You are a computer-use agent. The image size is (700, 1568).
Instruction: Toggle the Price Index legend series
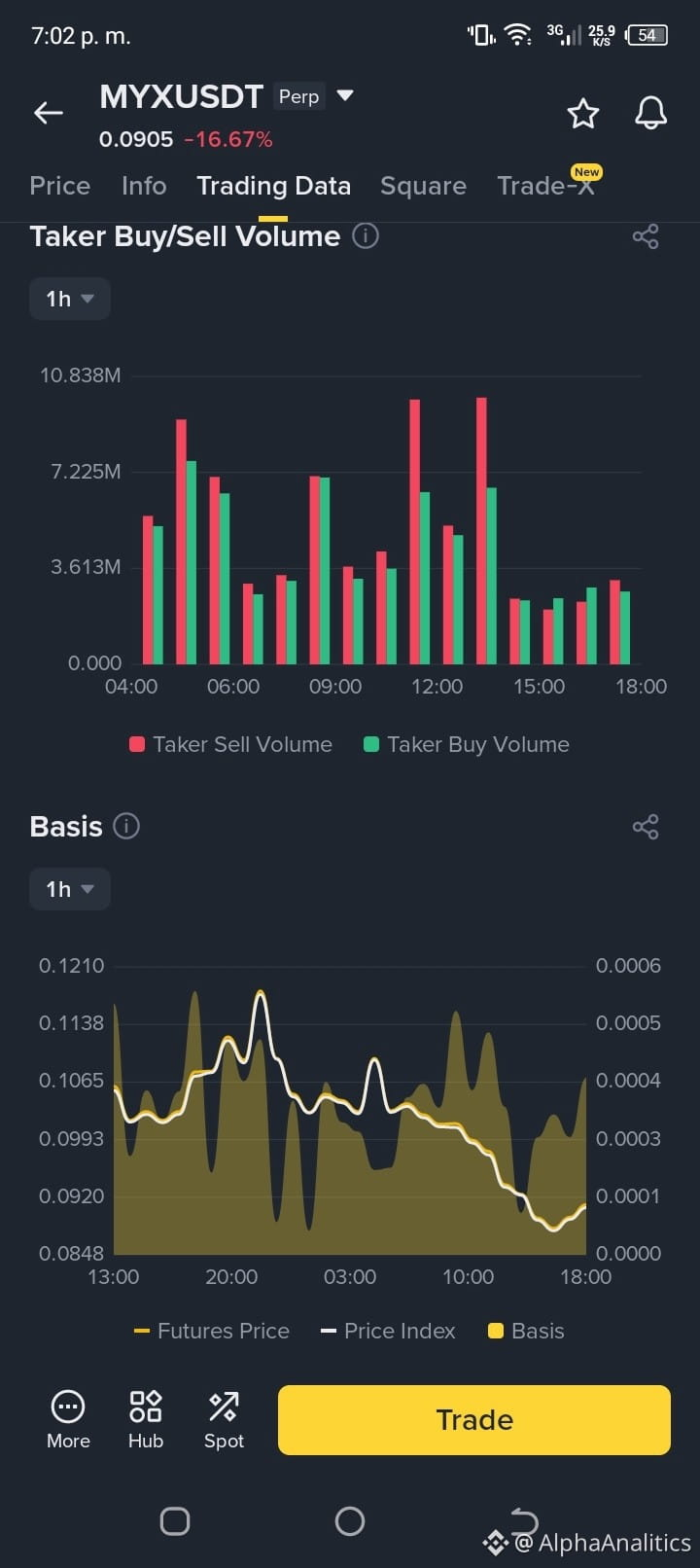[388, 1331]
